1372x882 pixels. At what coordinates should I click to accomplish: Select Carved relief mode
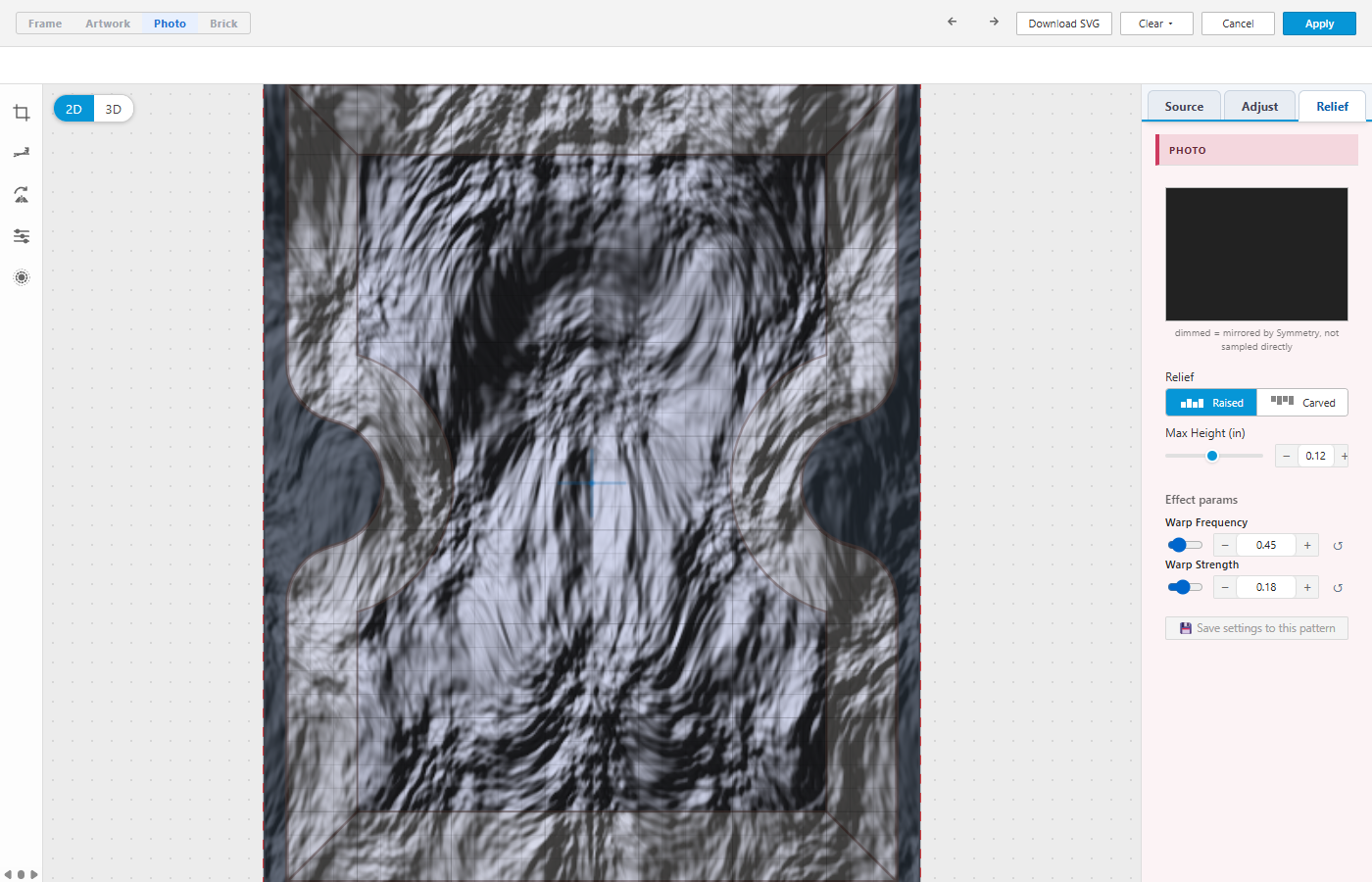(1302, 403)
